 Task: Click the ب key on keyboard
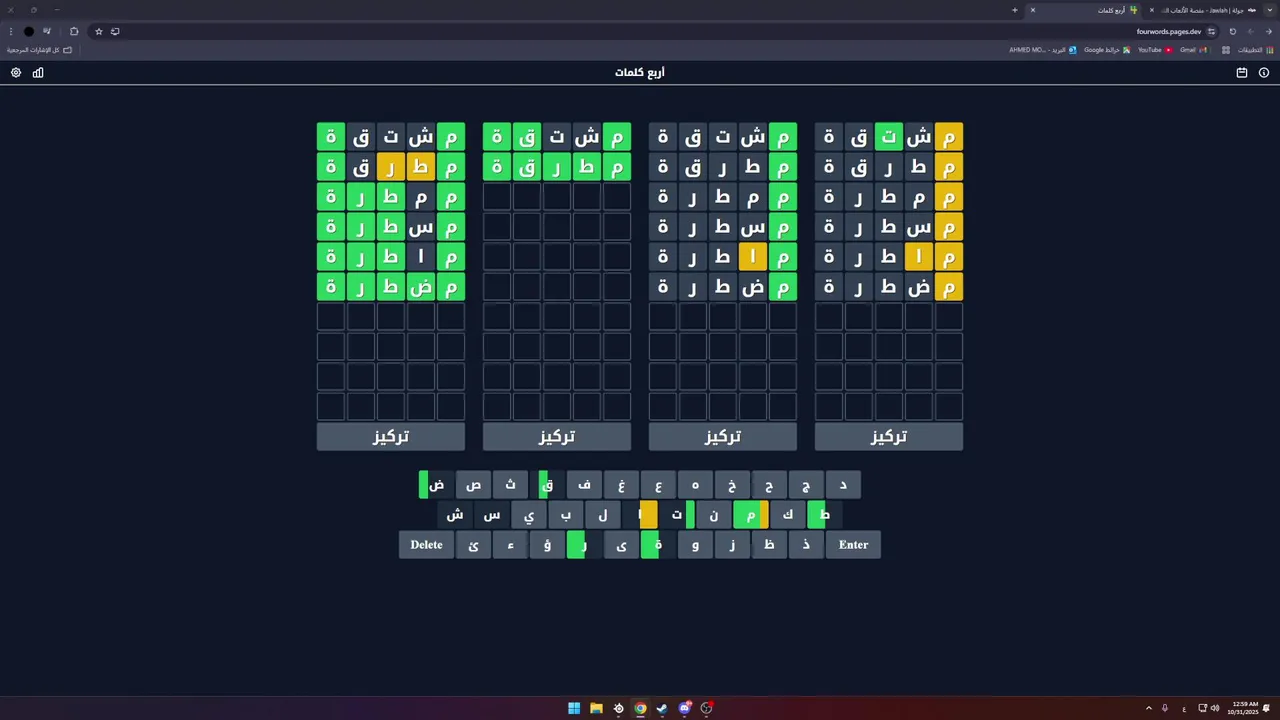click(x=566, y=515)
